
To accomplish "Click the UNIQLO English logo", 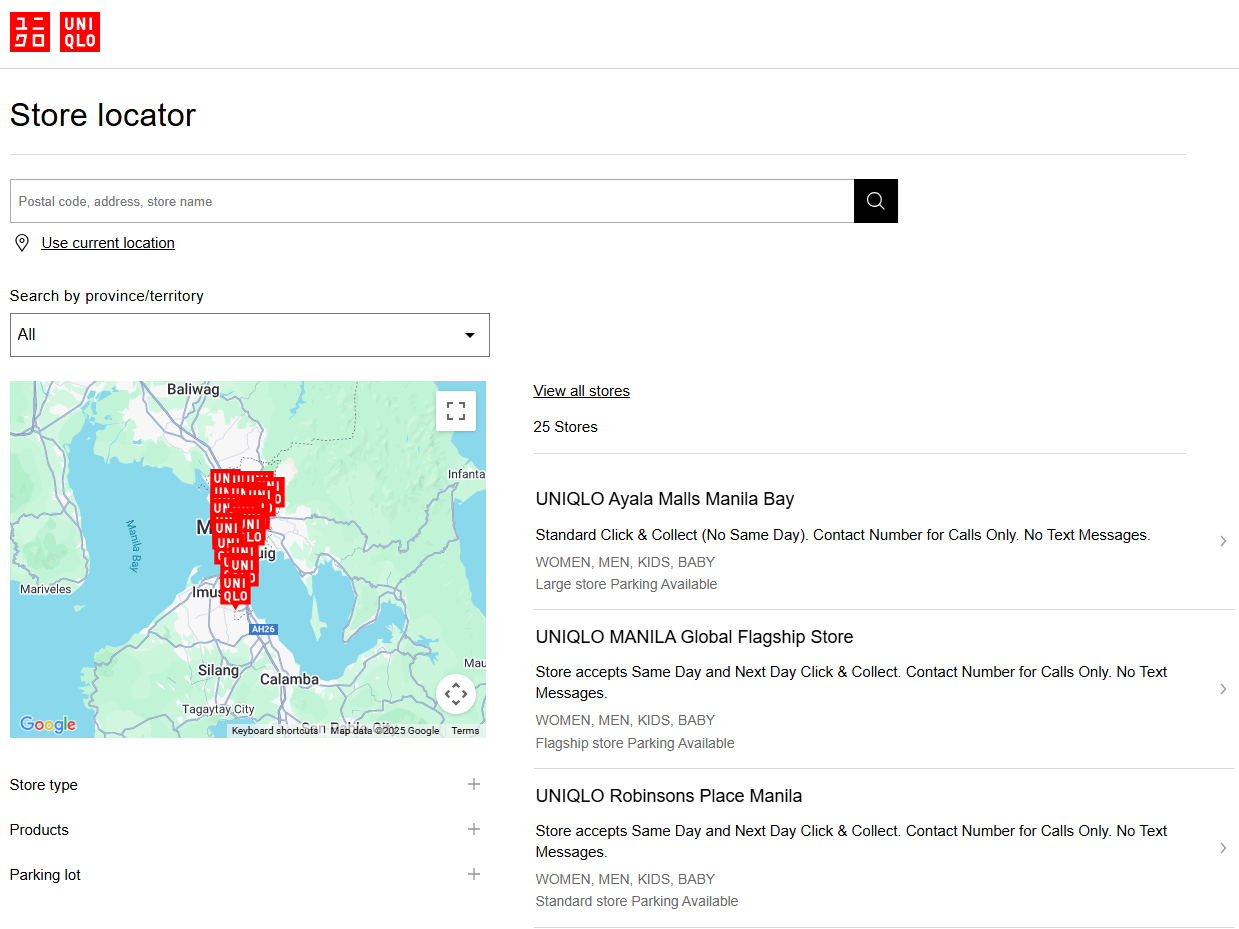I will 80,32.
